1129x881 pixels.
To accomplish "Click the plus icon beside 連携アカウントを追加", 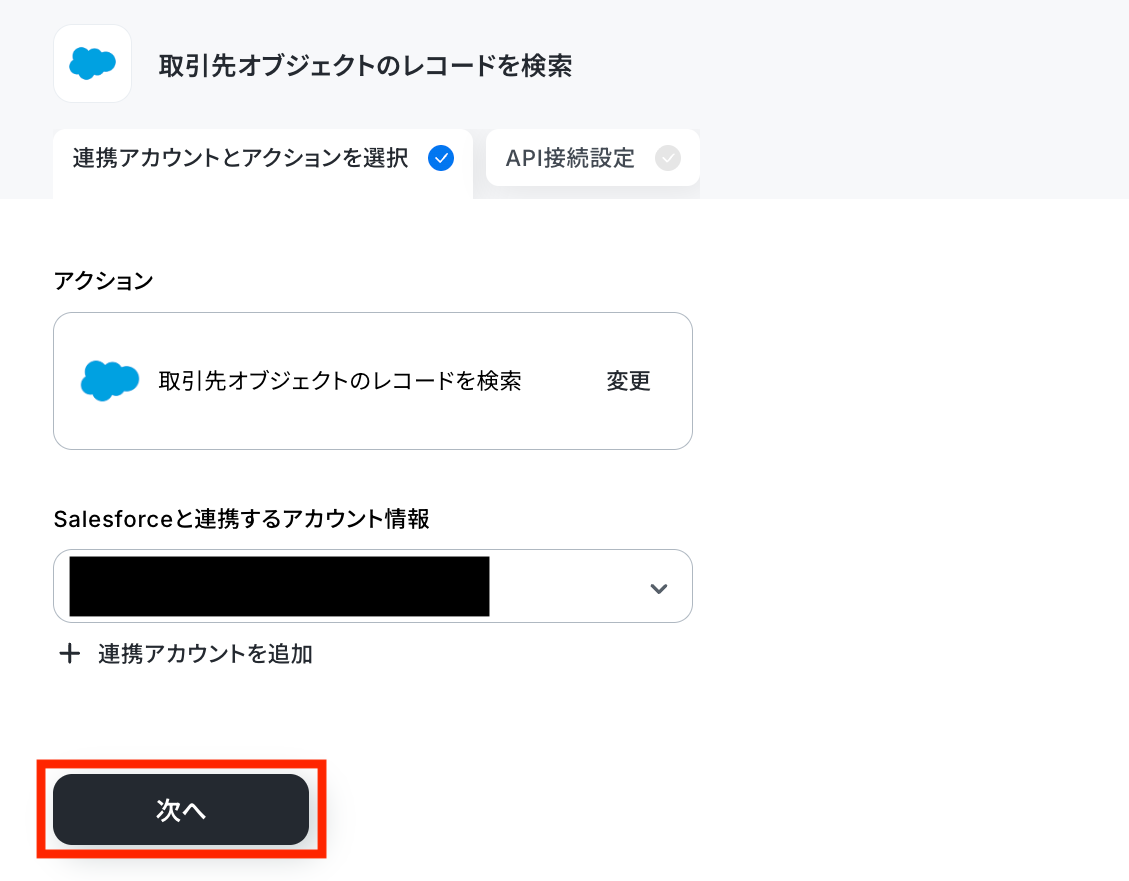I will click(70, 654).
